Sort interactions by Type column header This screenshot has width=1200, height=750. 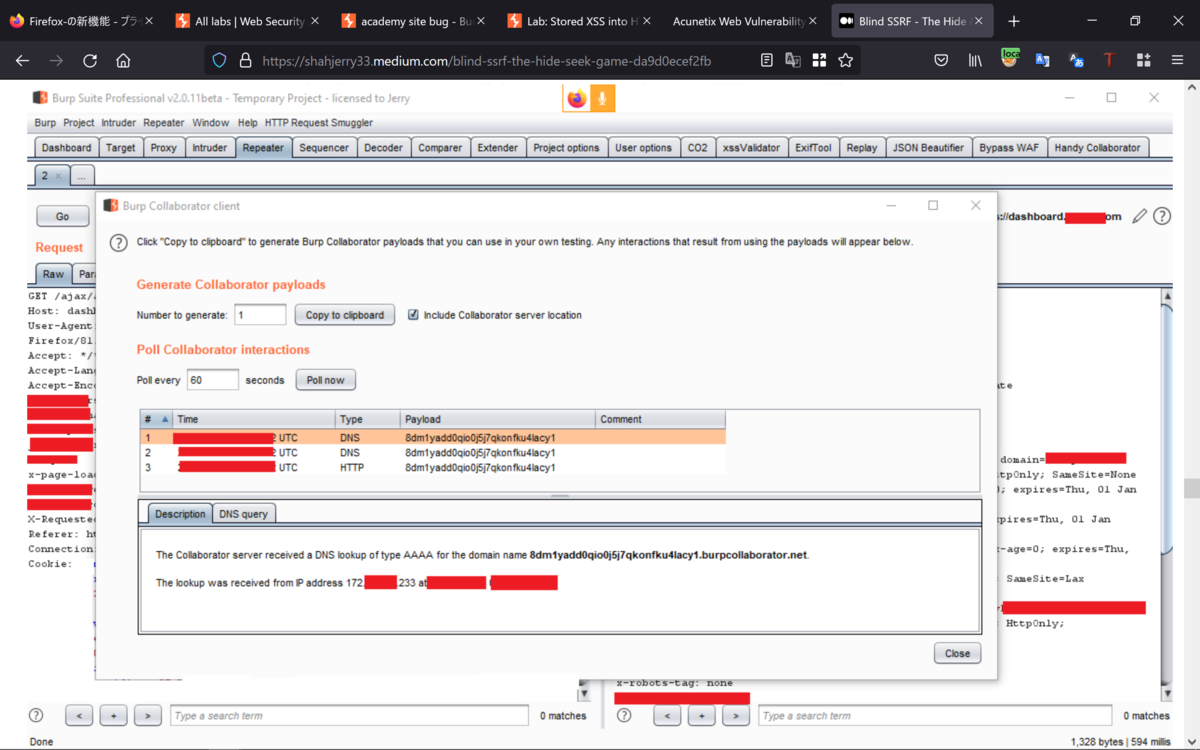368,419
